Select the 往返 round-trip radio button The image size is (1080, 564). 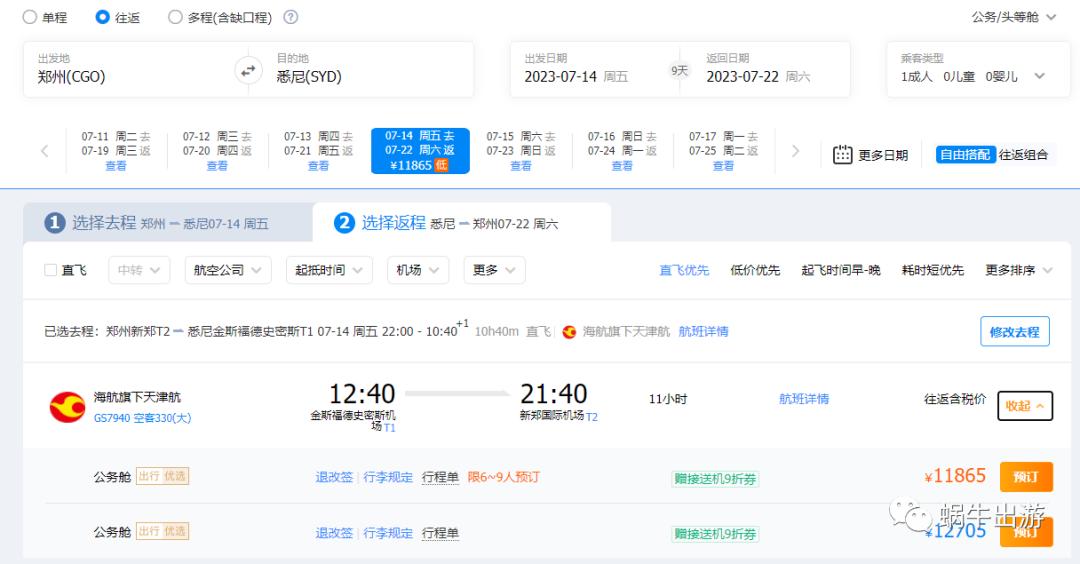pos(102,17)
